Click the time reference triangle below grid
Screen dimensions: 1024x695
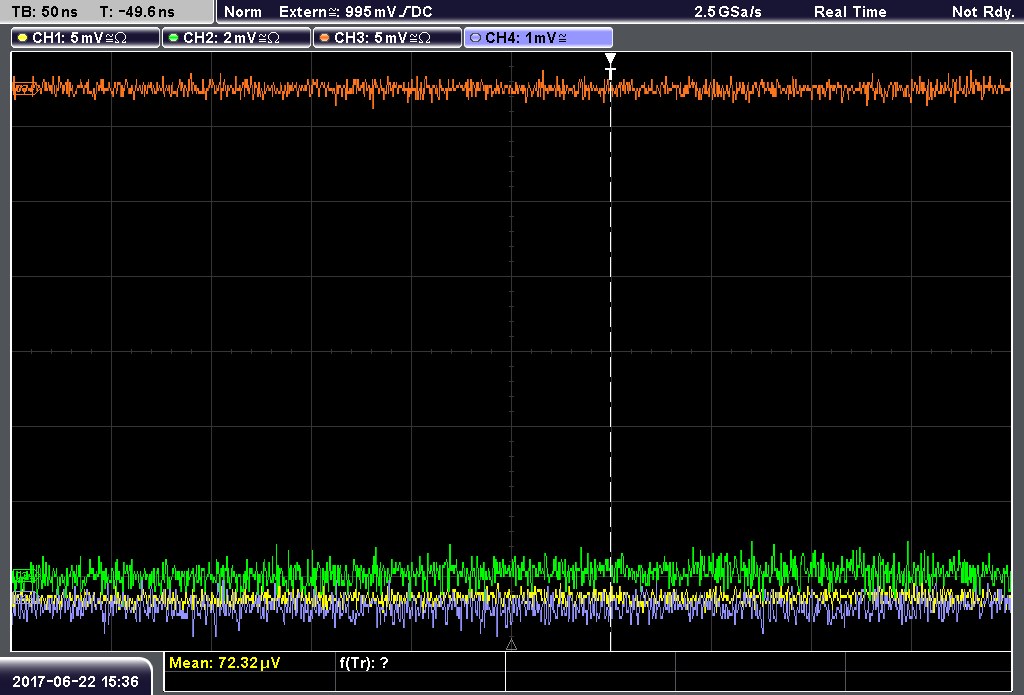click(511, 645)
